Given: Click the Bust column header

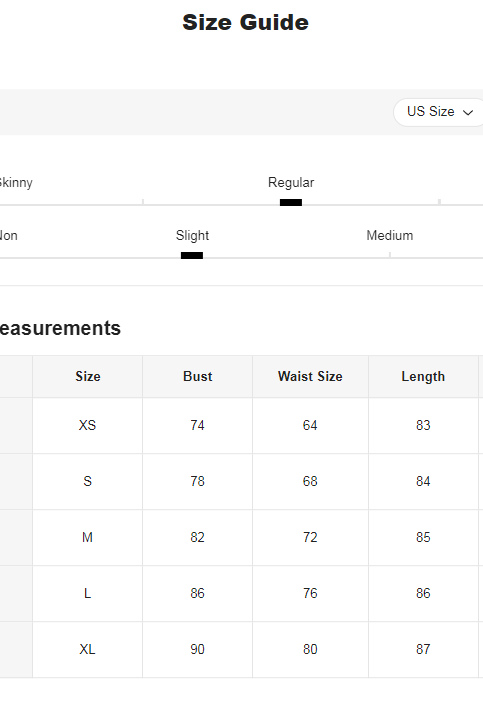Looking at the screenshot, I should tap(197, 376).
